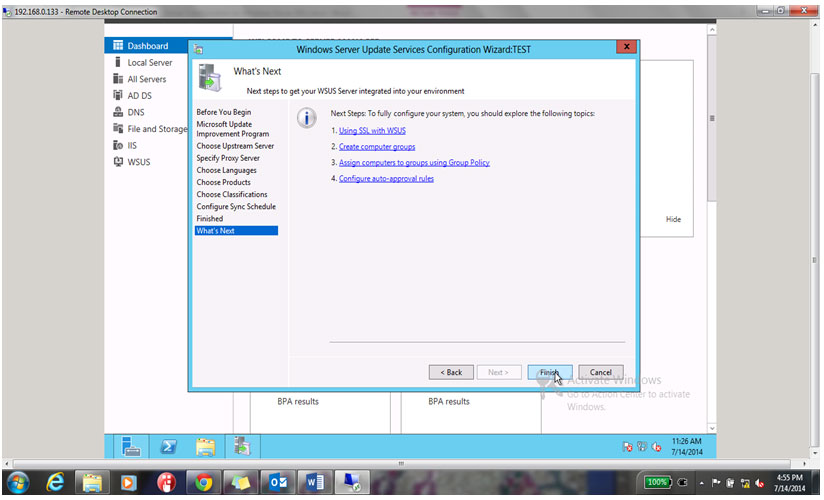Click the Finish button in the wizard
Image resolution: width=824 pixels, height=500 pixels.
coord(549,372)
